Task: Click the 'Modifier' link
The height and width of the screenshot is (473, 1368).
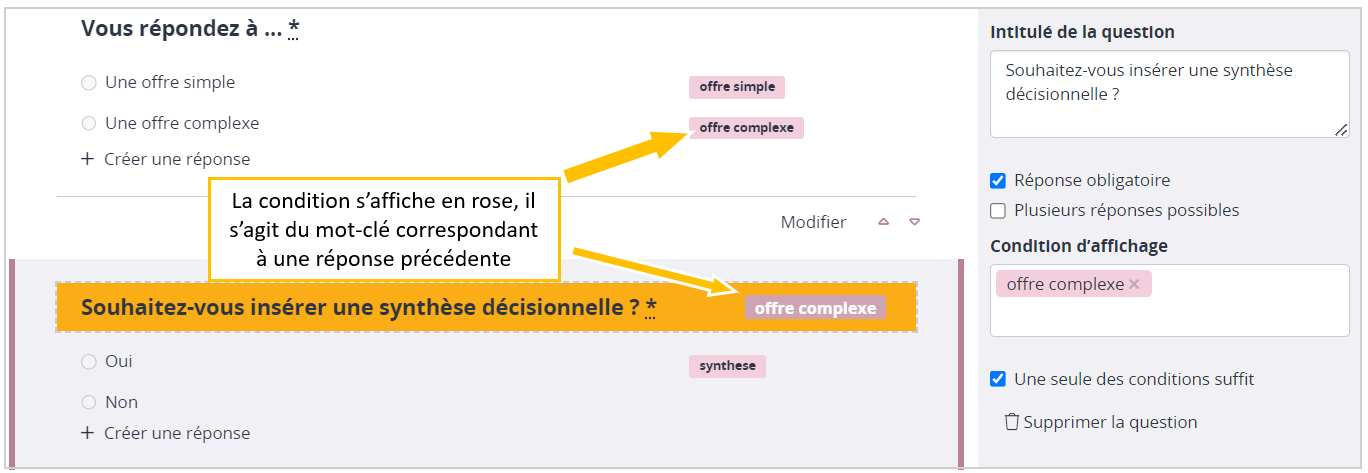Action: (x=813, y=222)
